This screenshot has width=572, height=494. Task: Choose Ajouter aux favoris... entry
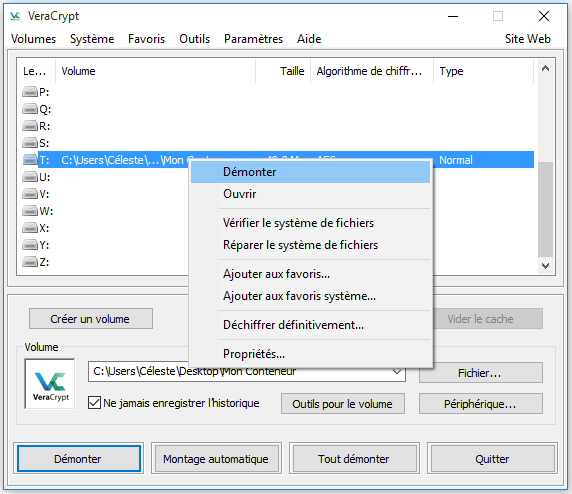pyautogui.click(x=310, y=274)
